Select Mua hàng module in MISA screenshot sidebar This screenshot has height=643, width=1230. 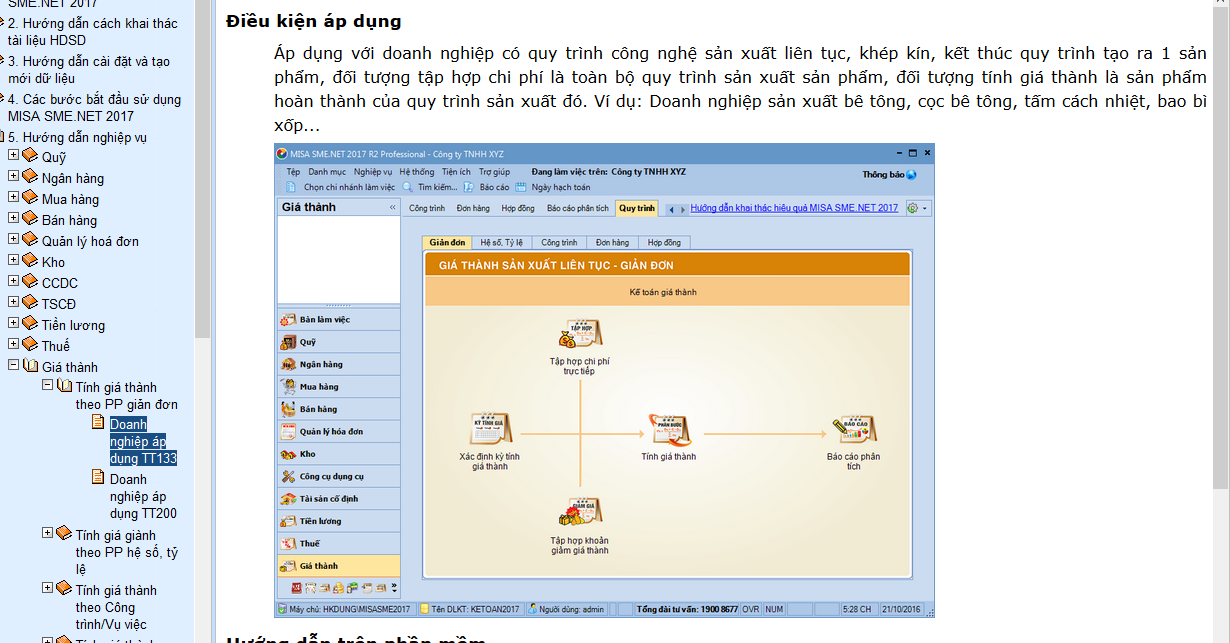pyautogui.click(x=339, y=387)
